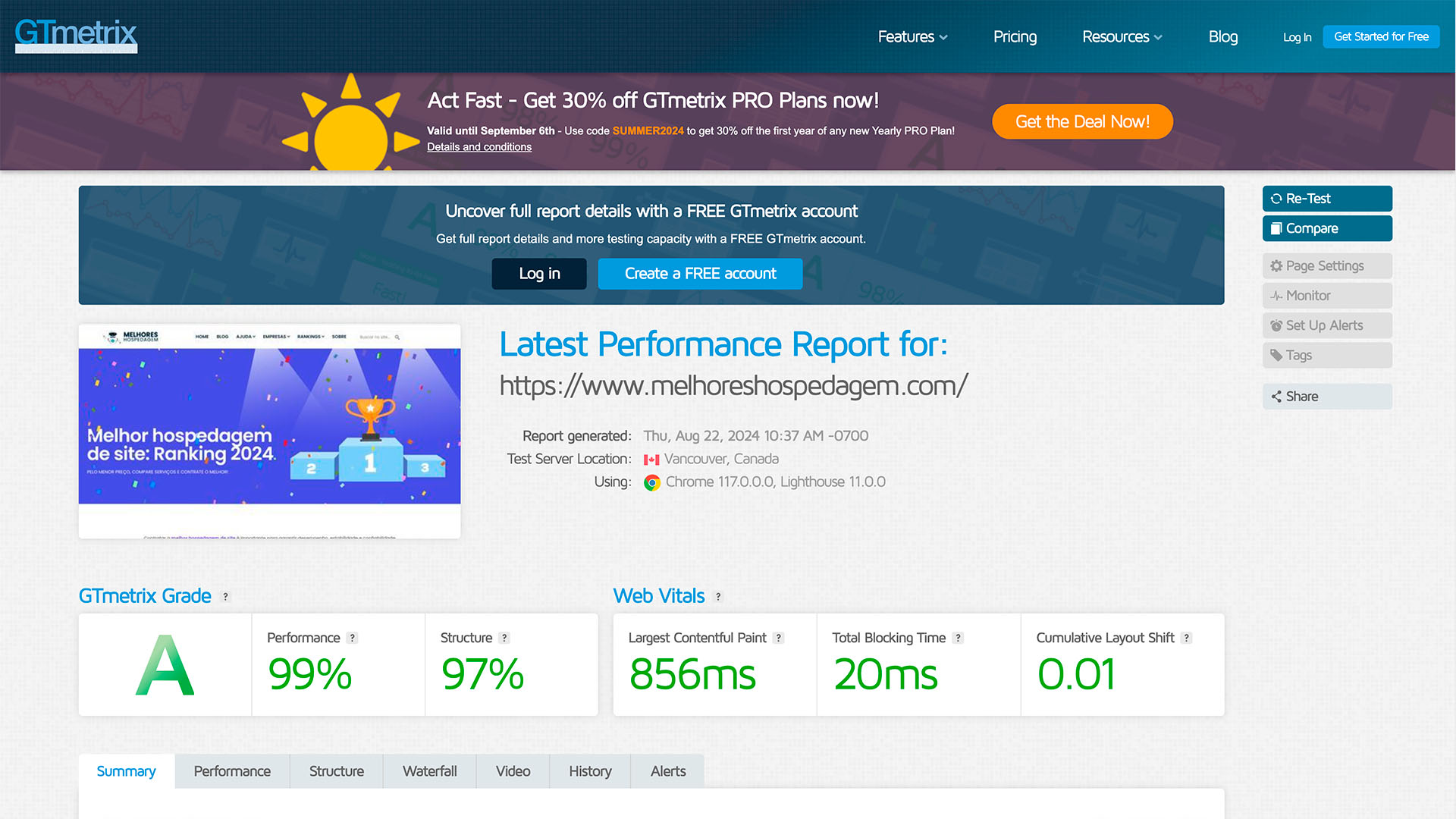Click the help icon next to Structure score

click(504, 639)
